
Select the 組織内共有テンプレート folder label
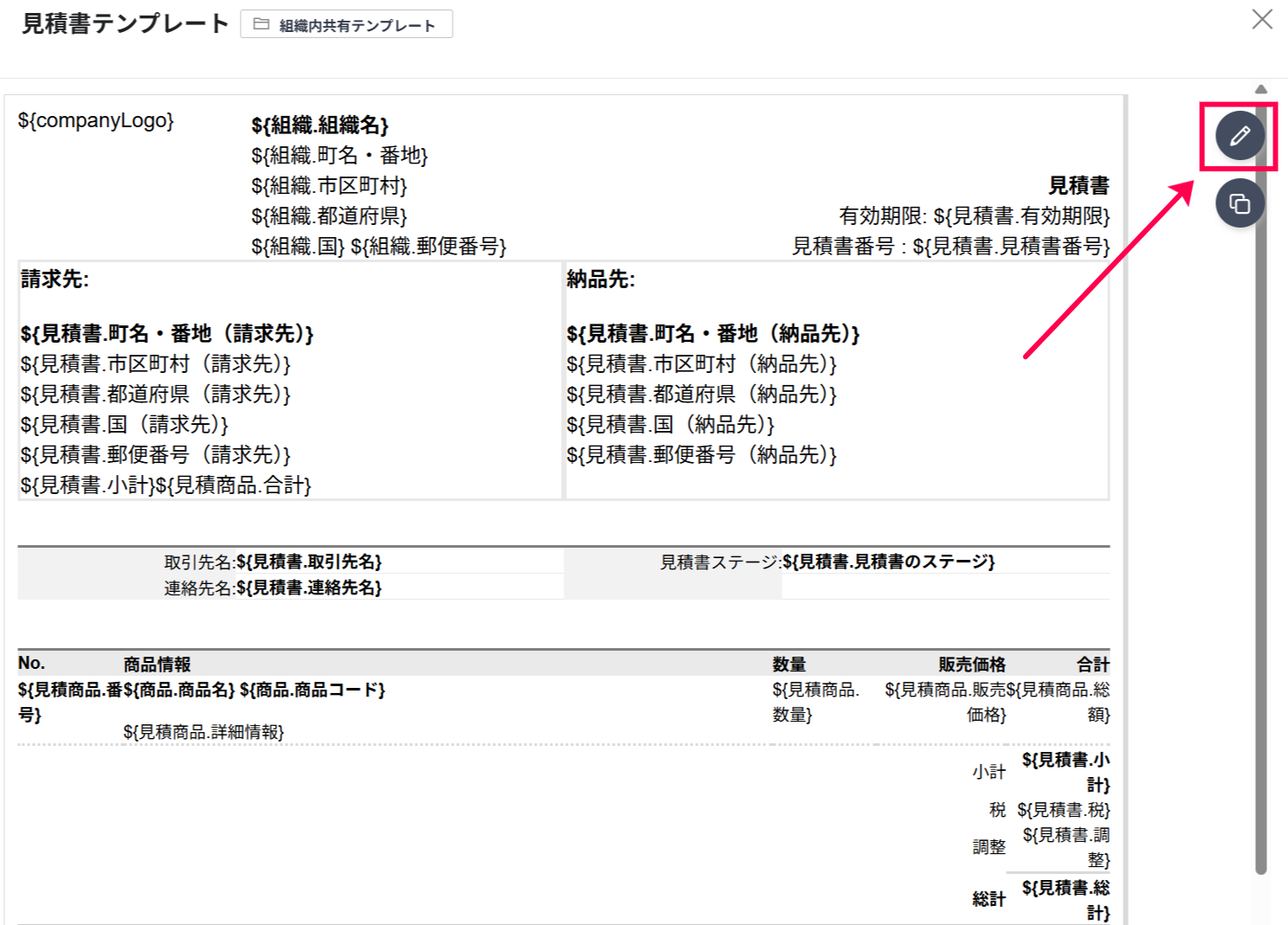pos(357,25)
